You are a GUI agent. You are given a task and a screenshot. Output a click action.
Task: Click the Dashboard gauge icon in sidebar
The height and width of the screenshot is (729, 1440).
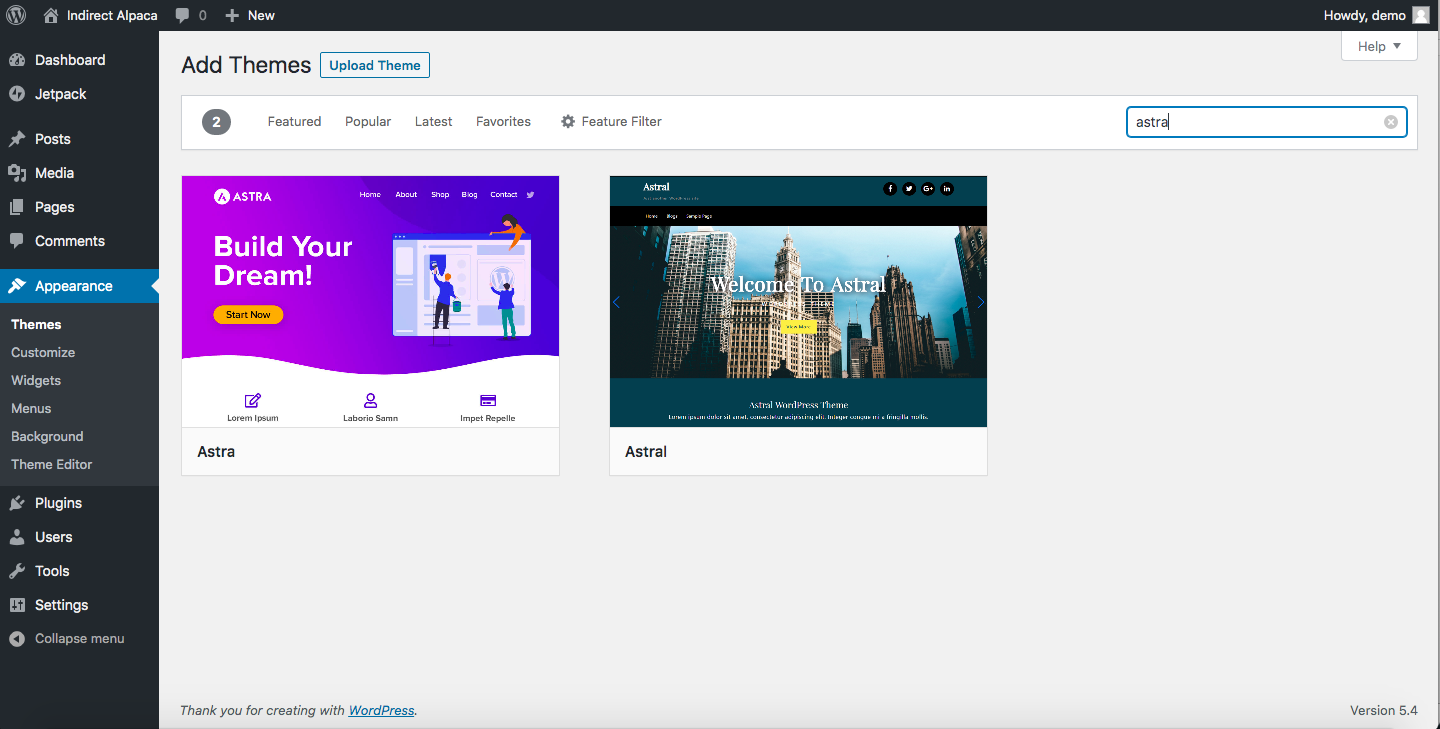click(17, 60)
